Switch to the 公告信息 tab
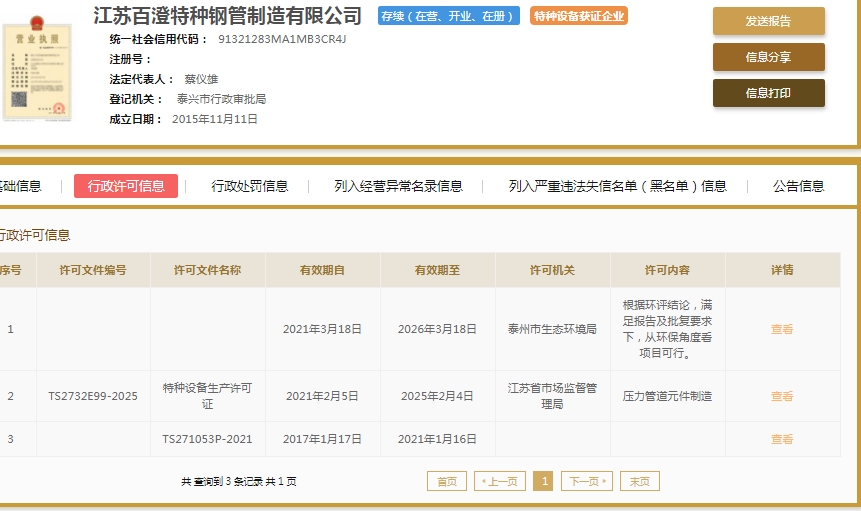Viewport: 861px width, 511px height. [798, 186]
